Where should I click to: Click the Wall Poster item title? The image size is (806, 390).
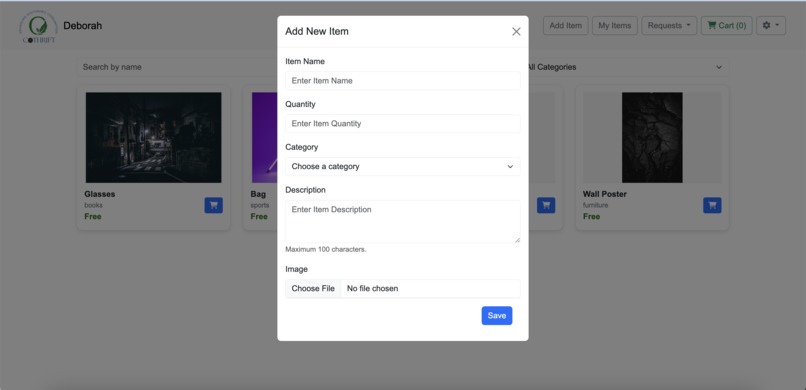[x=604, y=194]
